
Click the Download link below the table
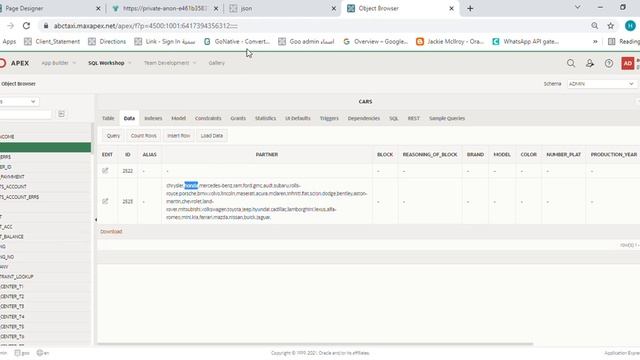coord(111,231)
